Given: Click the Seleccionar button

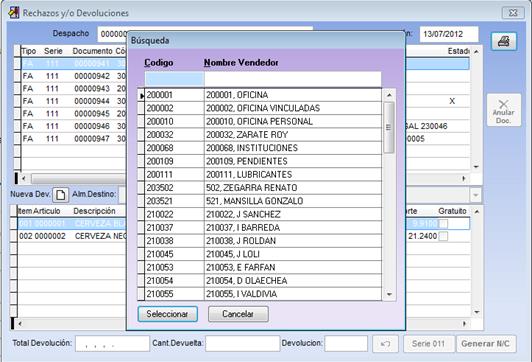Looking at the screenshot, I should [168, 314].
